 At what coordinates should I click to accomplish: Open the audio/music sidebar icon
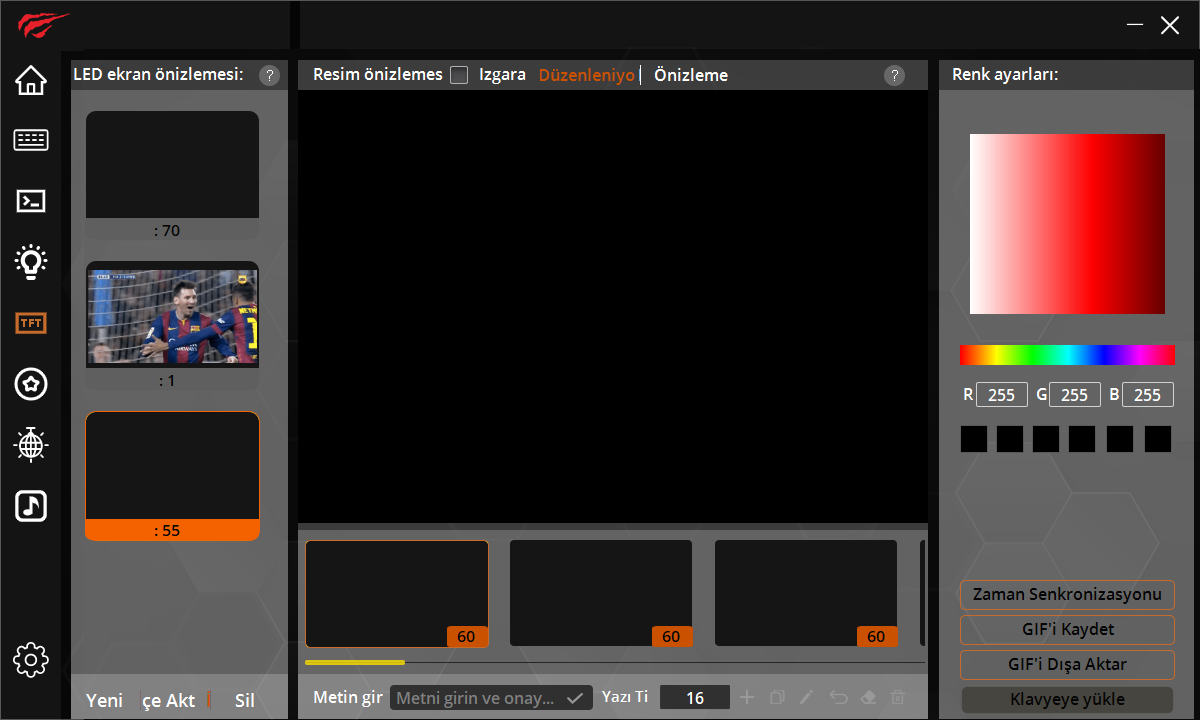(x=31, y=506)
